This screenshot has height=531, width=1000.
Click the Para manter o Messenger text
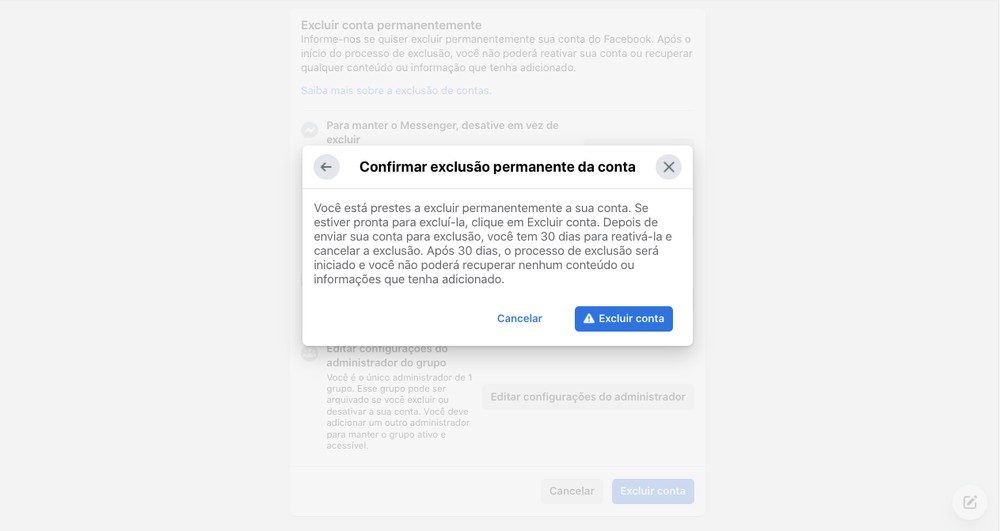443,132
